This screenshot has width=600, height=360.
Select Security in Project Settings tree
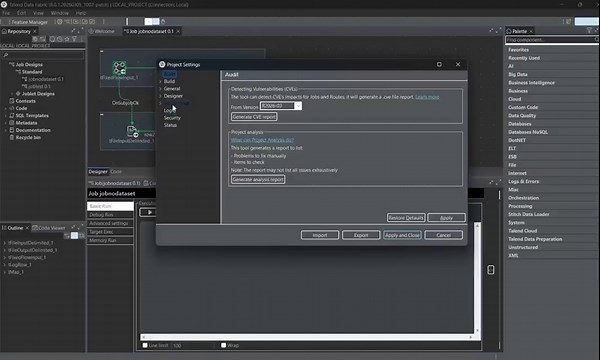(172, 118)
